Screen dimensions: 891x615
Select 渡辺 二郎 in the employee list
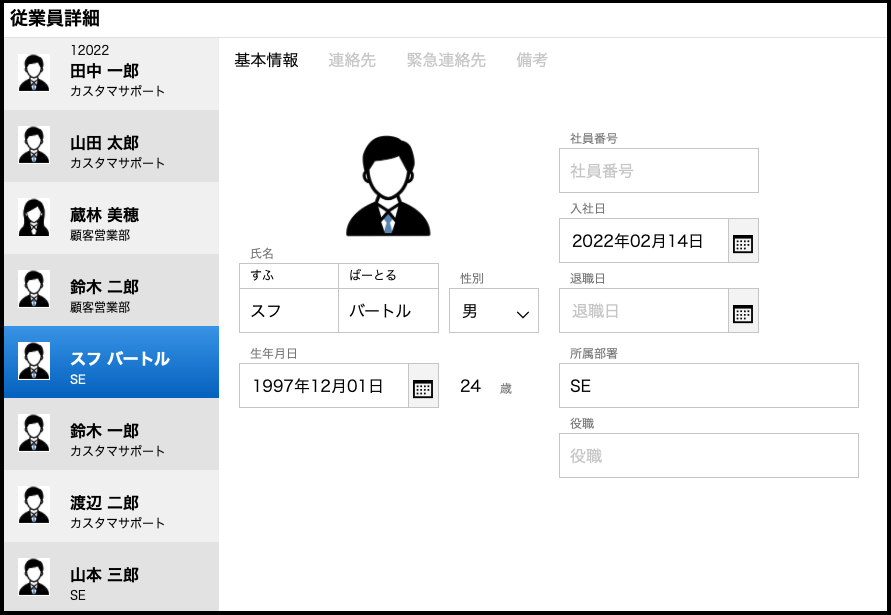pyautogui.click(x=111, y=506)
